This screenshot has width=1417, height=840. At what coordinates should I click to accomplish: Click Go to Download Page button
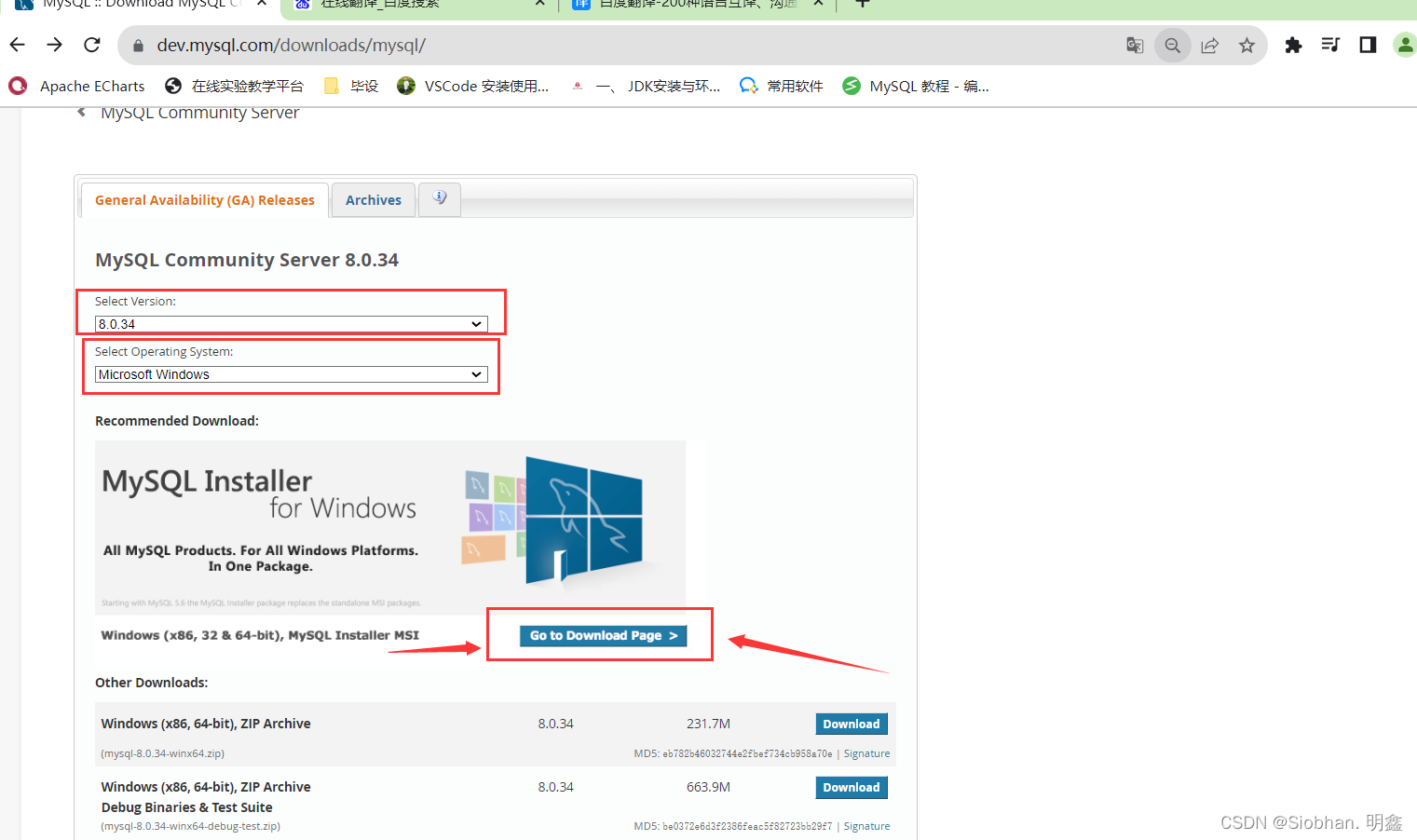603,635
